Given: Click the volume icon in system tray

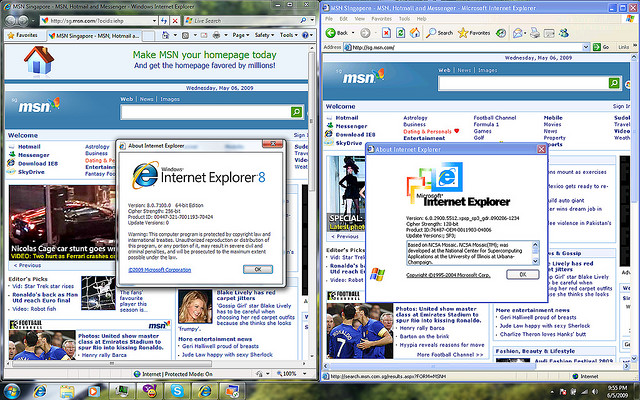Looking at the screenshot, I should (595, 391).
